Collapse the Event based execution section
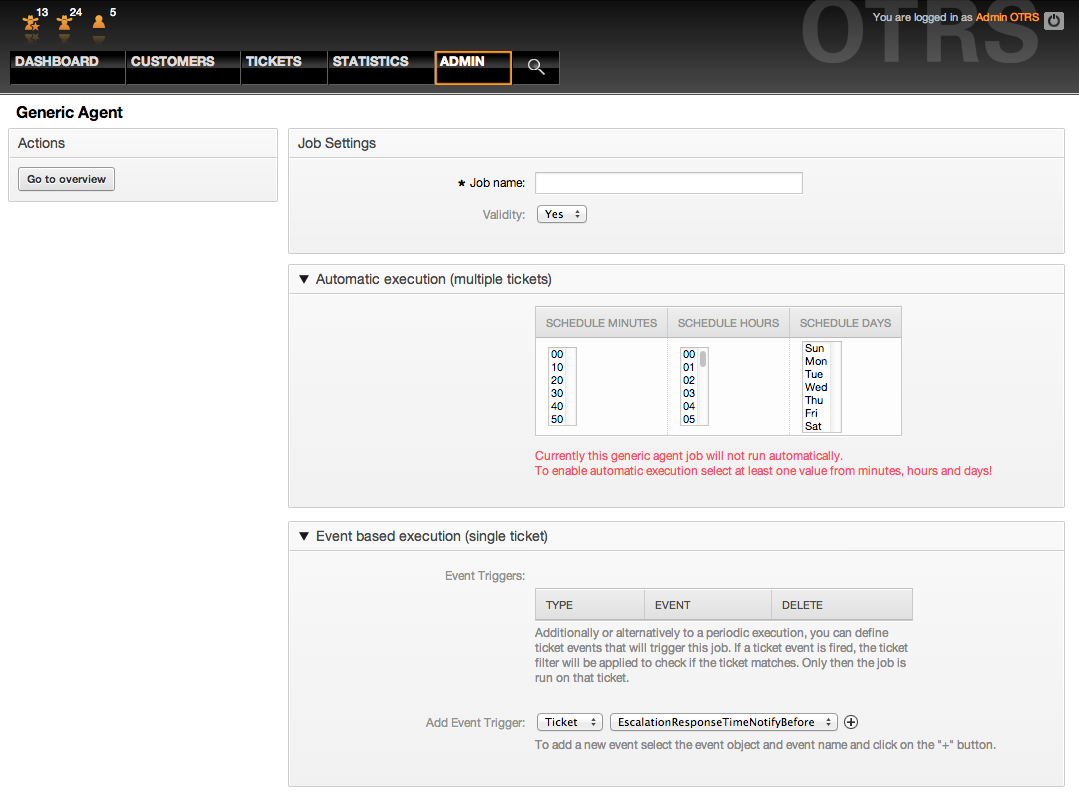This screenshot has width=1079, height=797. pos(304,536)
